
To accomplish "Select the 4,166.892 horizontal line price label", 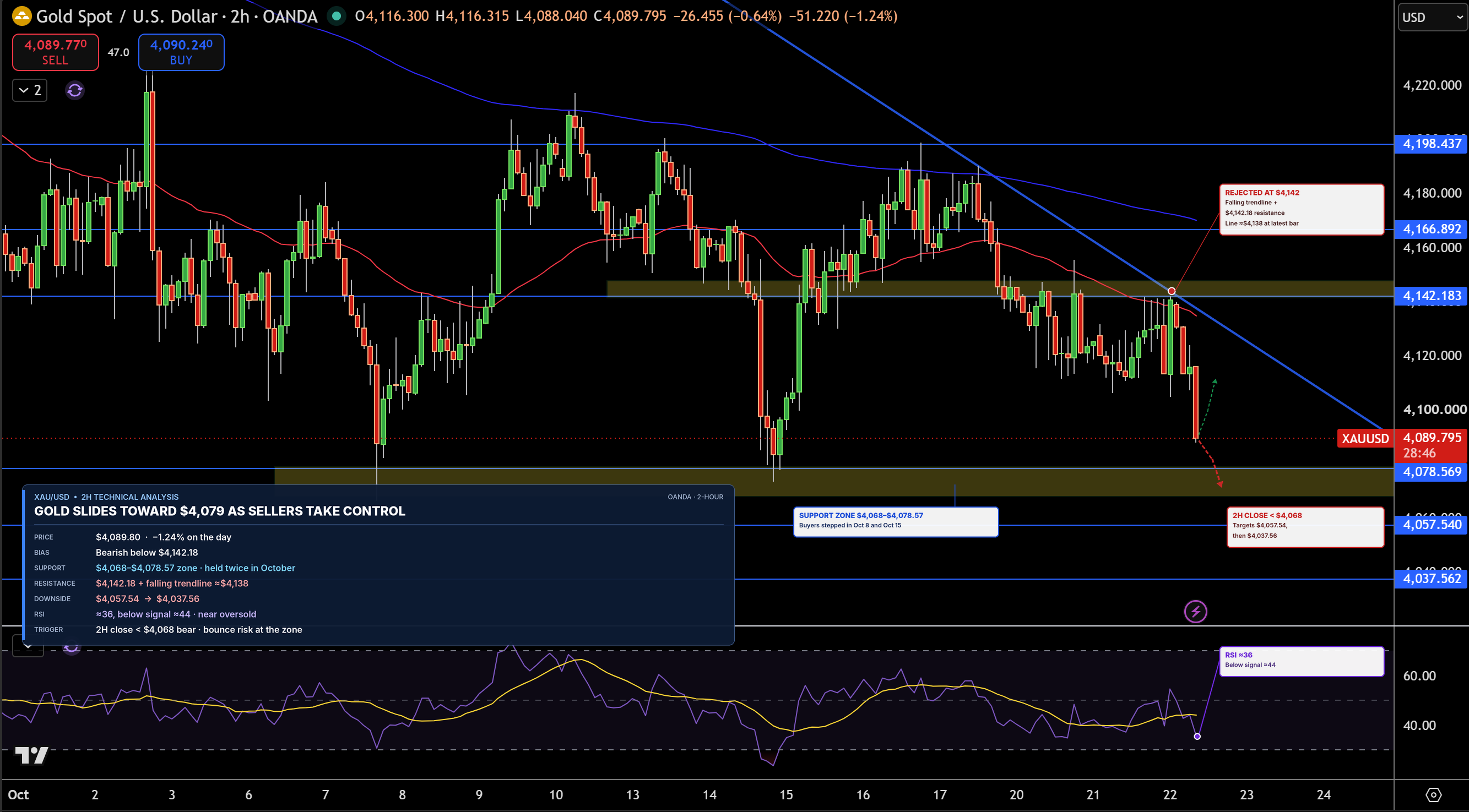I will [x=1431, y=229].
